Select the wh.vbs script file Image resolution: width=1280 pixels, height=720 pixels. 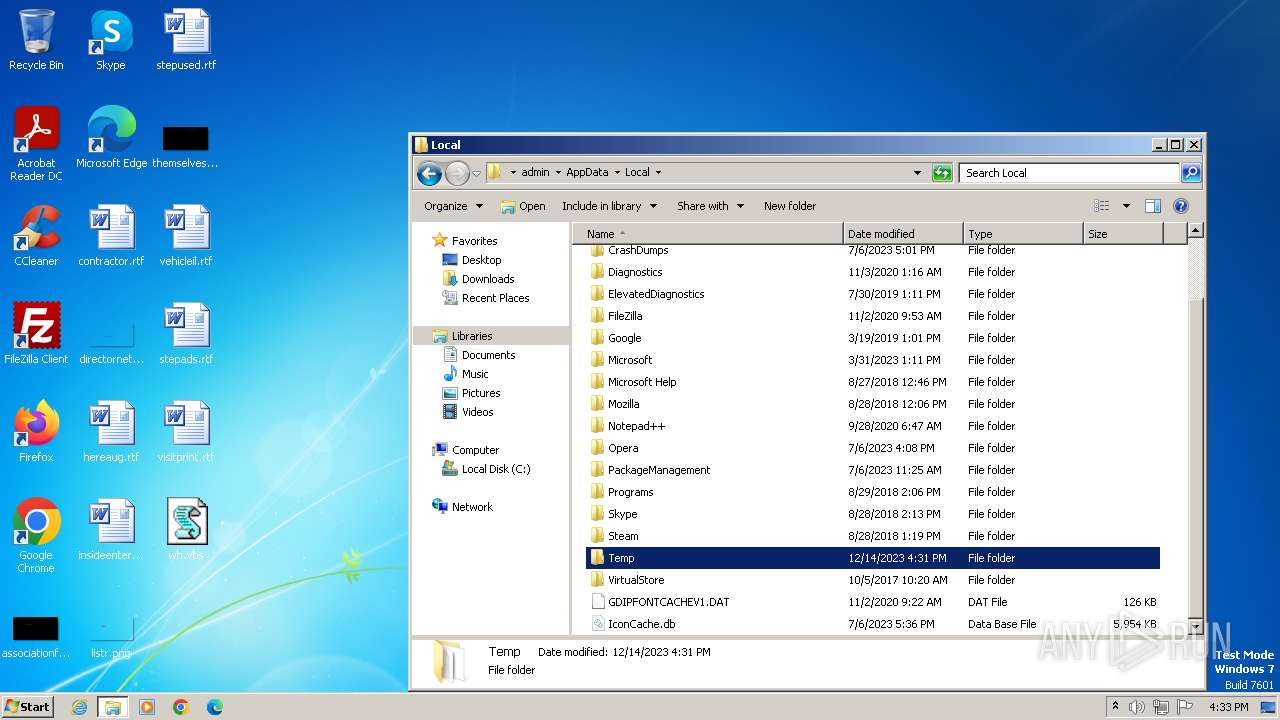pyautogui.click(x=186, y=529)
